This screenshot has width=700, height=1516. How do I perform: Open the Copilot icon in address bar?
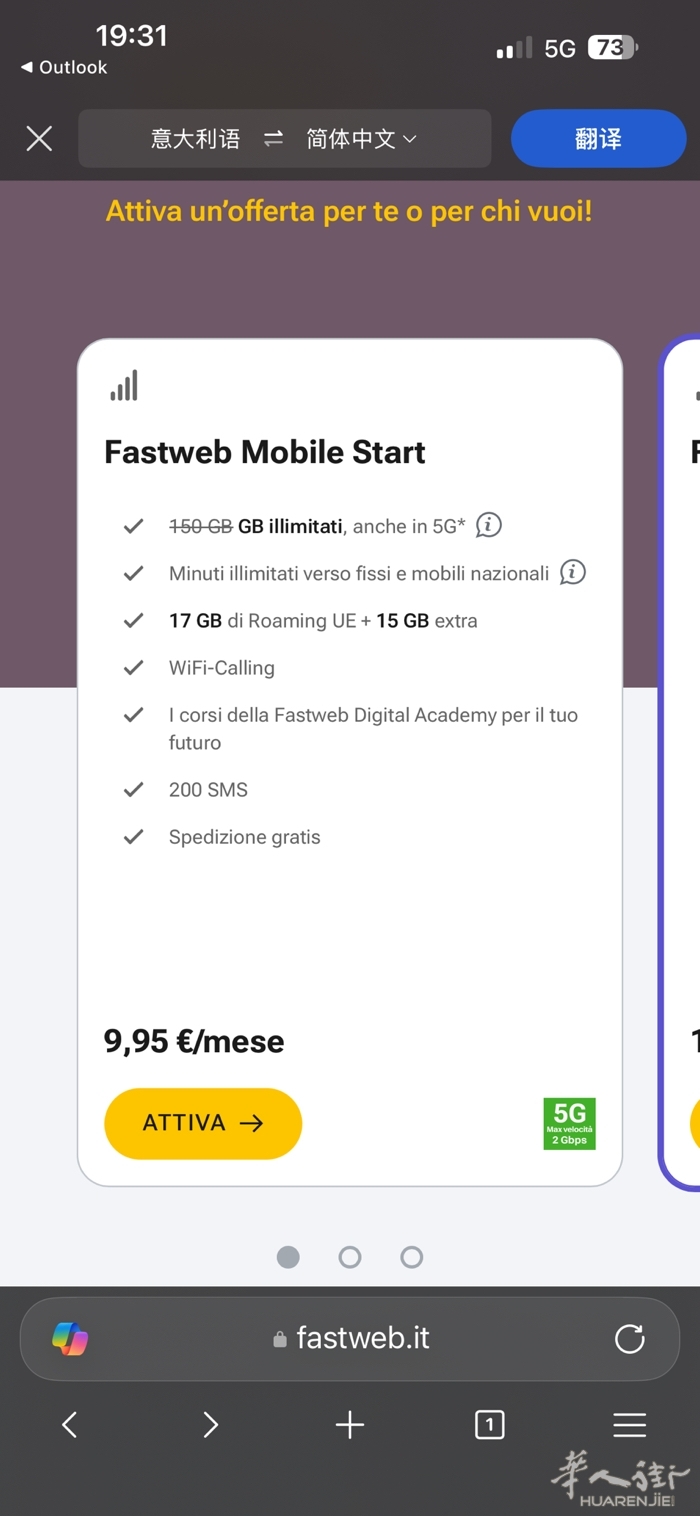pos(70,1339)
